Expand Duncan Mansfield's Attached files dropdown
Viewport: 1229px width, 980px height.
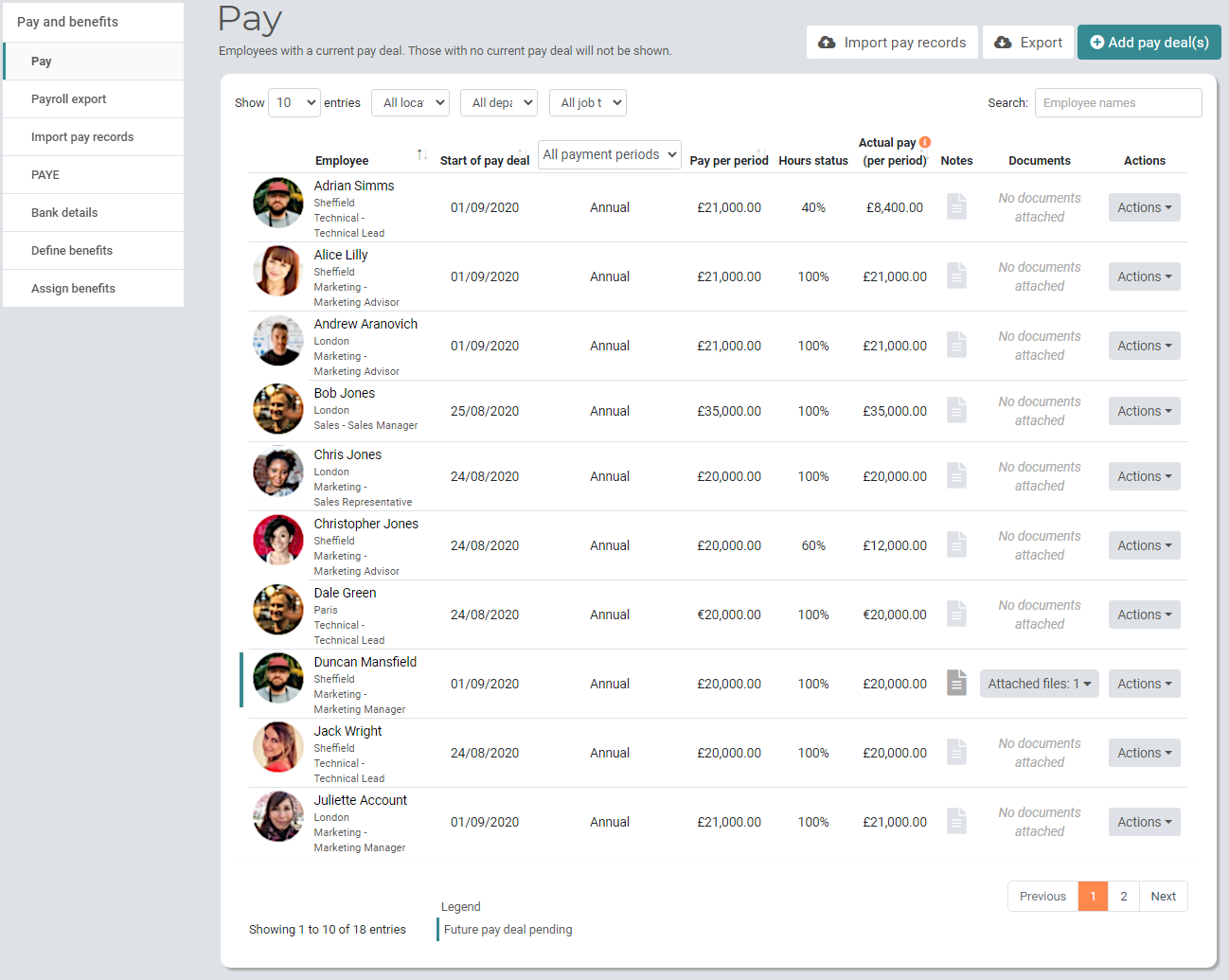click(x=1039, y=682)
